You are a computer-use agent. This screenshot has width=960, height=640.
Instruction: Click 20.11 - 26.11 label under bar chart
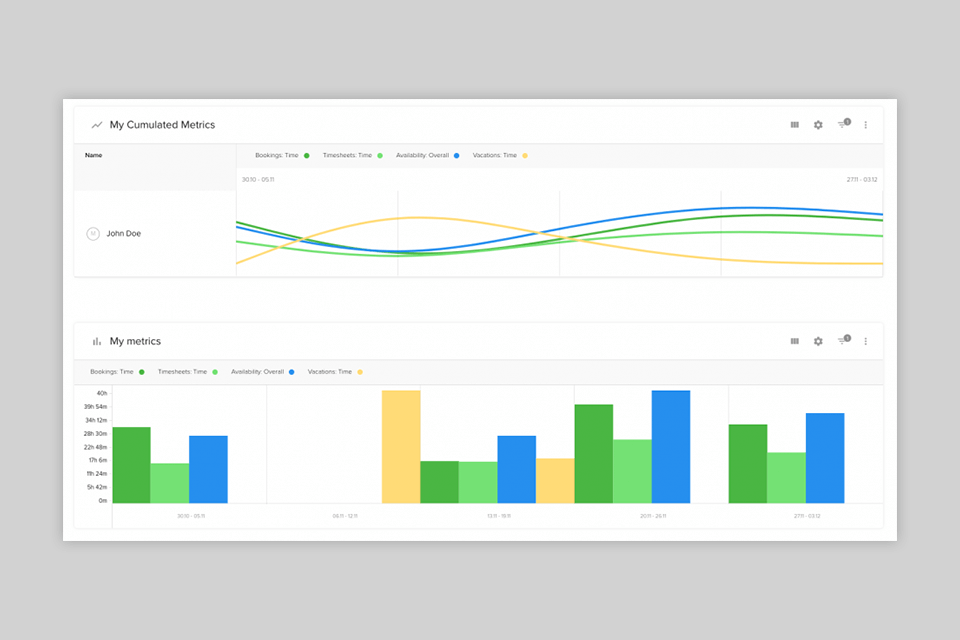click(x=653, y=516)
